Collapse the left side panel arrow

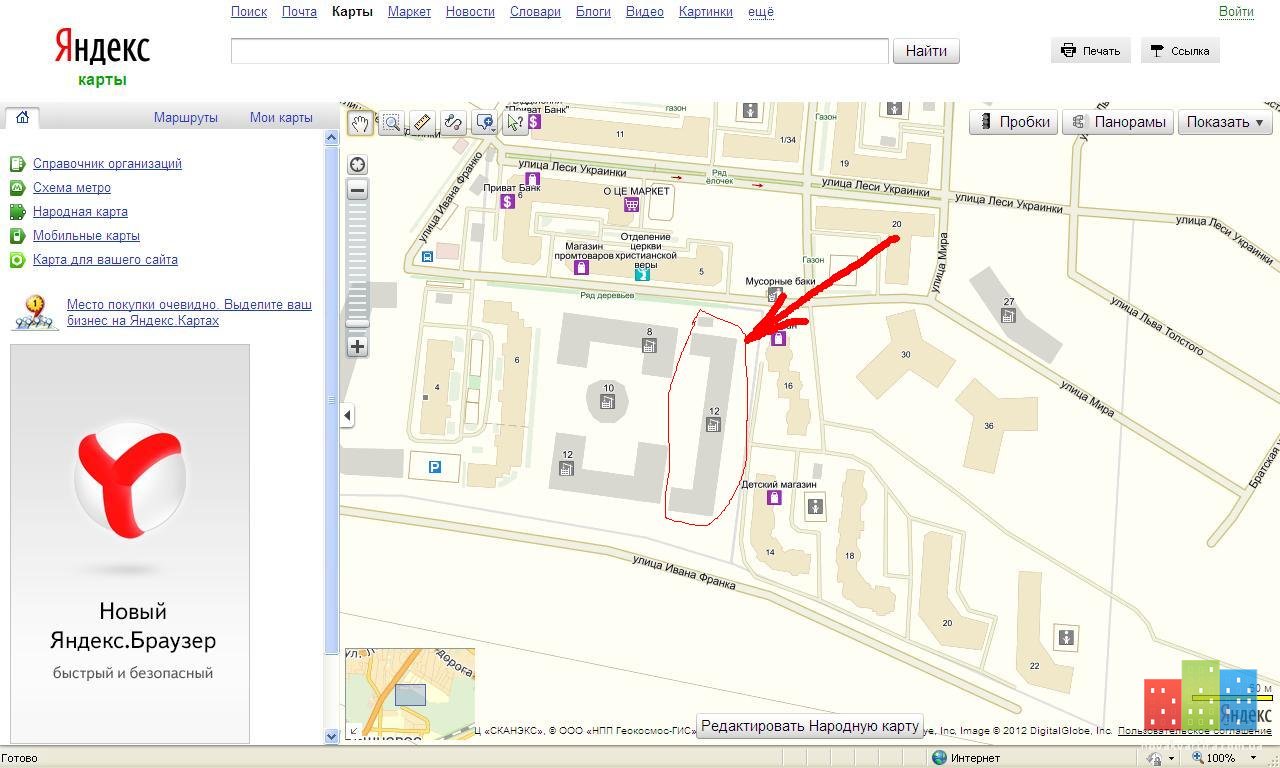[347, 414]
